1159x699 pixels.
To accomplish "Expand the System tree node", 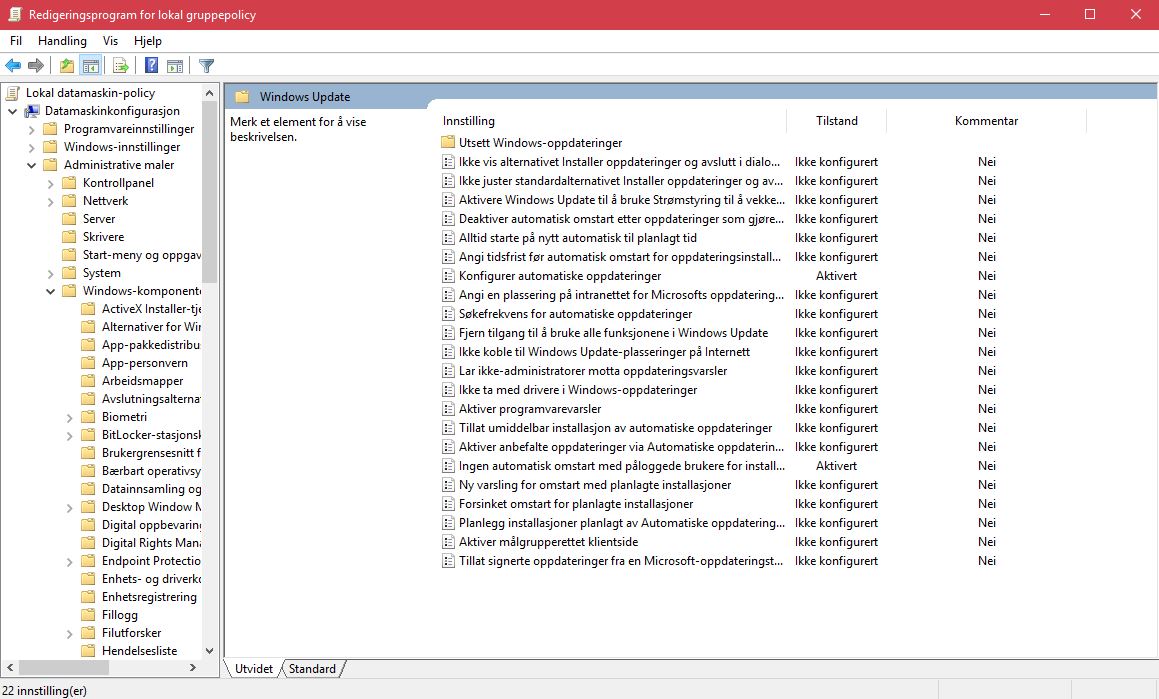I will click(x=50, y=273).
